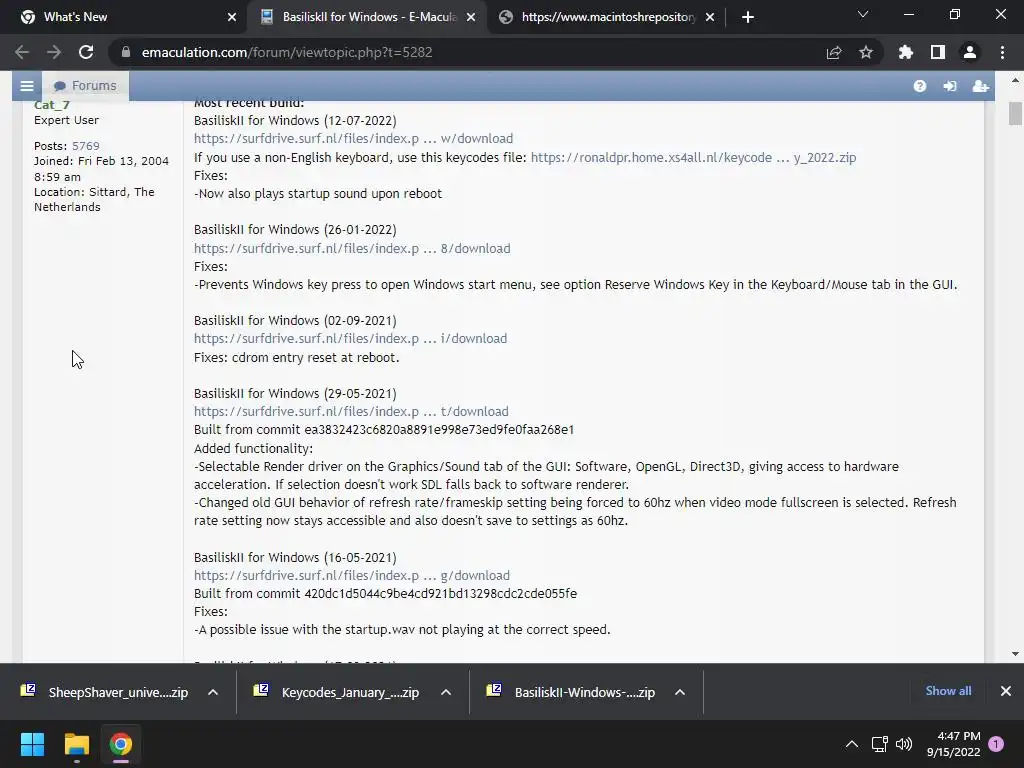This screenshot has height=768, width=1024.
Task: Download BasiliskII 02-09-2021 build link
Action: 350,338
